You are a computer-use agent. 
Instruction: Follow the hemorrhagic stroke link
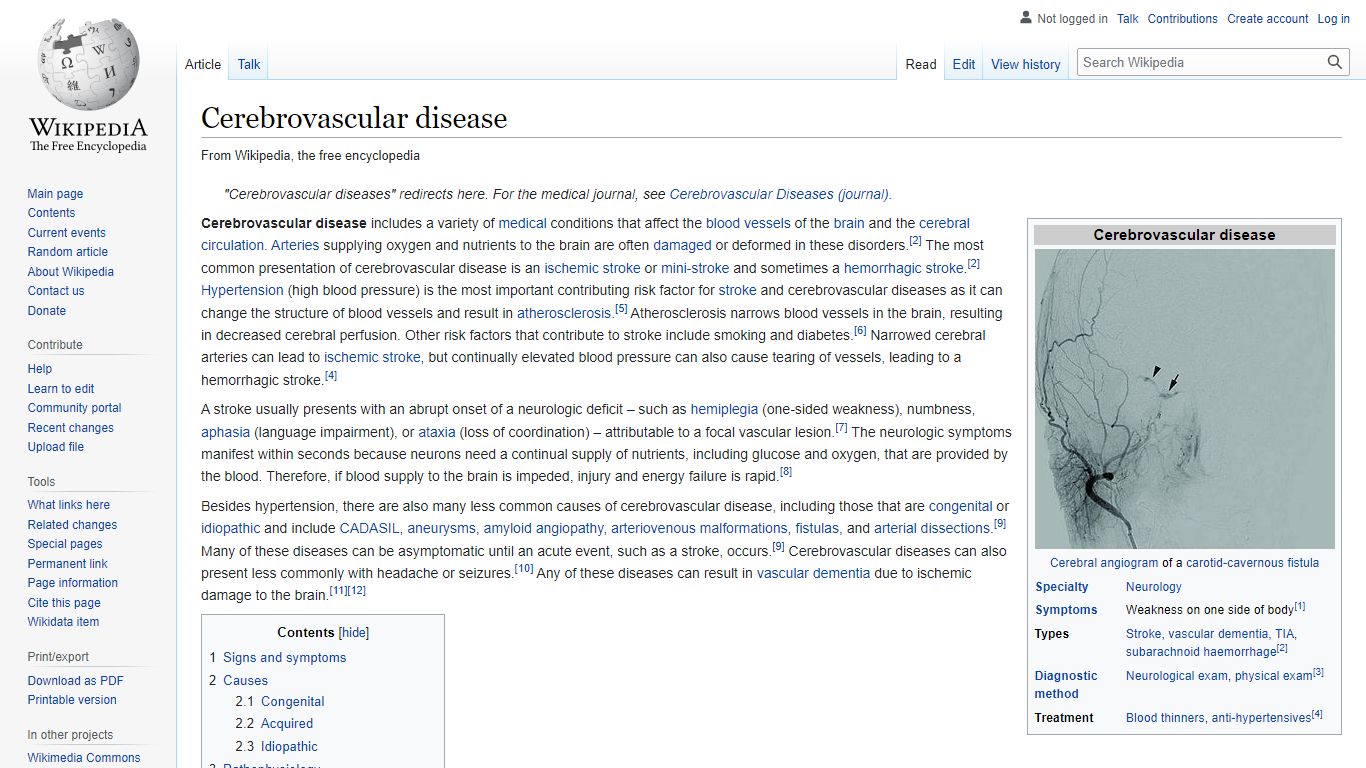(904, 268)
